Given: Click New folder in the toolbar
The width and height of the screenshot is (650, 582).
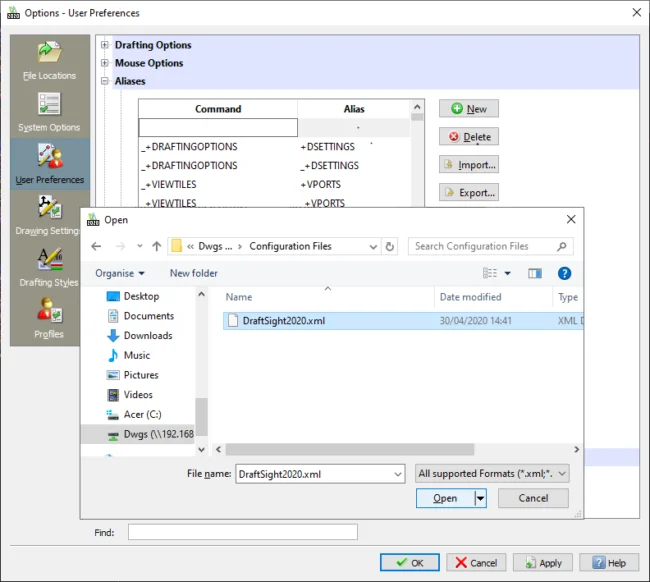Looking at the screenshot, I should (x=193, y=273).
